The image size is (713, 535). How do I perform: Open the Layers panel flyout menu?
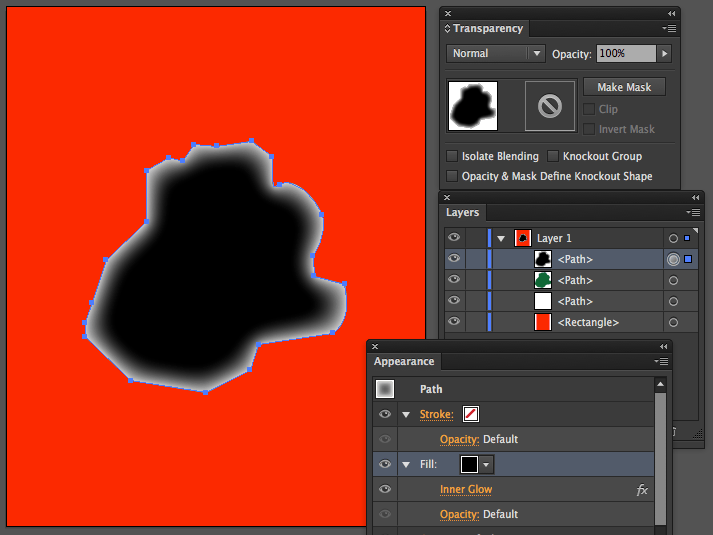pos(693,212)
